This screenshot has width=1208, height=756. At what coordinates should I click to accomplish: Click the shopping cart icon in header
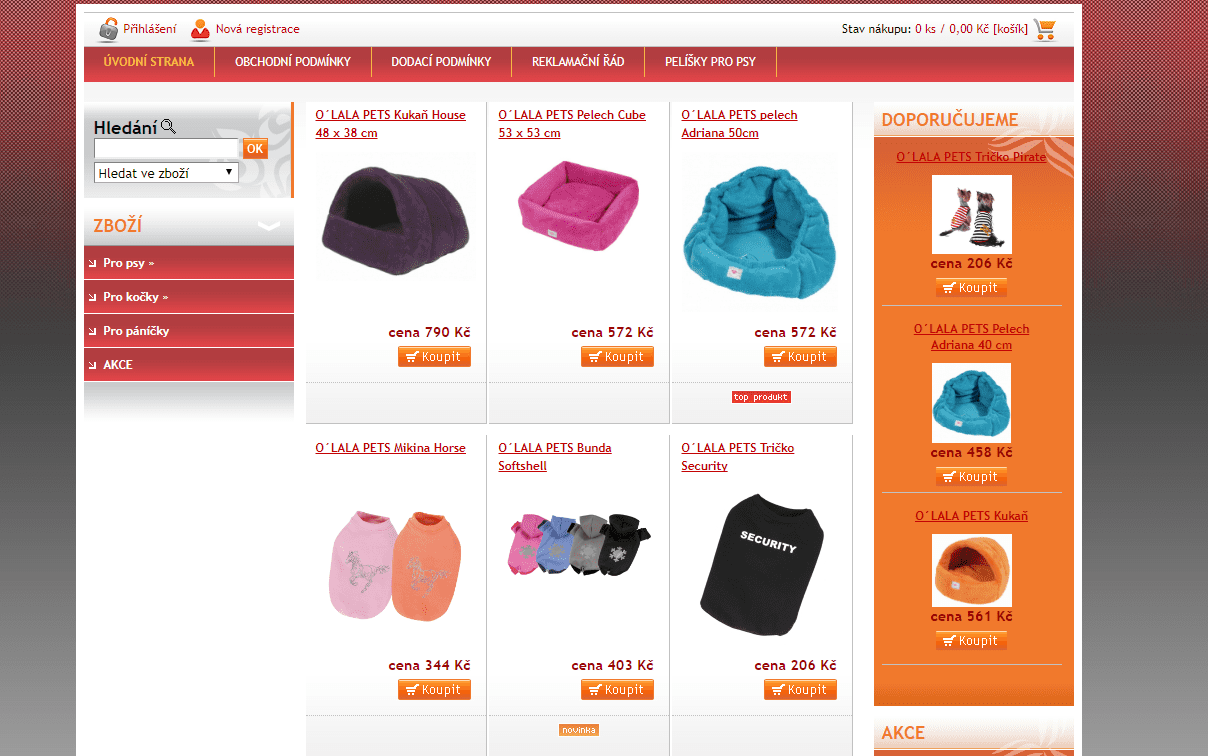point(1045,29)
